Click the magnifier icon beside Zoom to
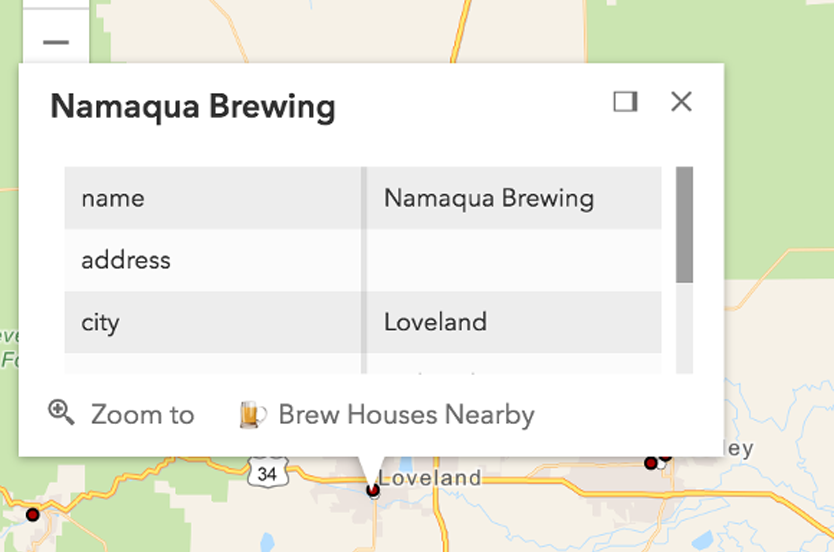Screen dimensions: 834x552 click(61, 413)
